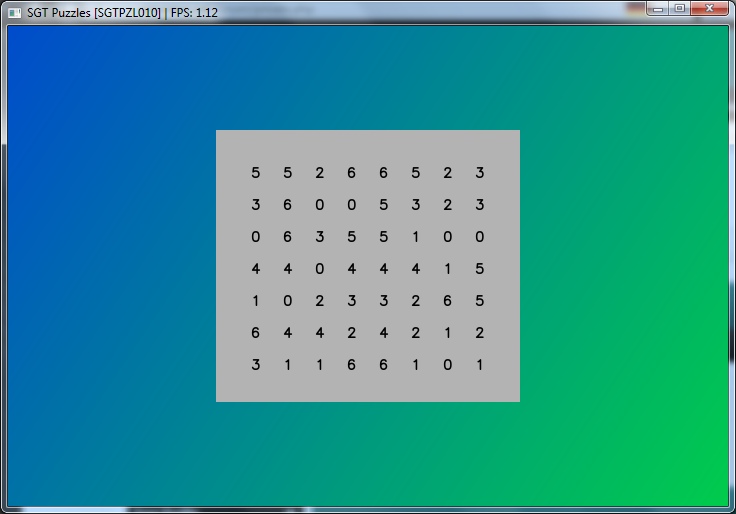The height and width of the screenshot is (514, 736).
Task: Click the only 0 in the fifth row
Action: click(x=287, y=300)
